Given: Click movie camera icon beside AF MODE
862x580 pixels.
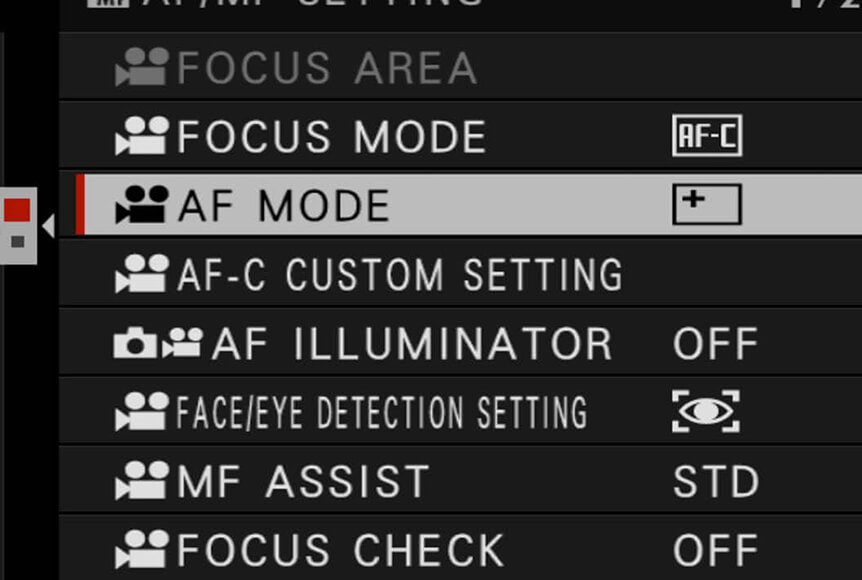Looking at the screenshot, I should click(142, 205).
